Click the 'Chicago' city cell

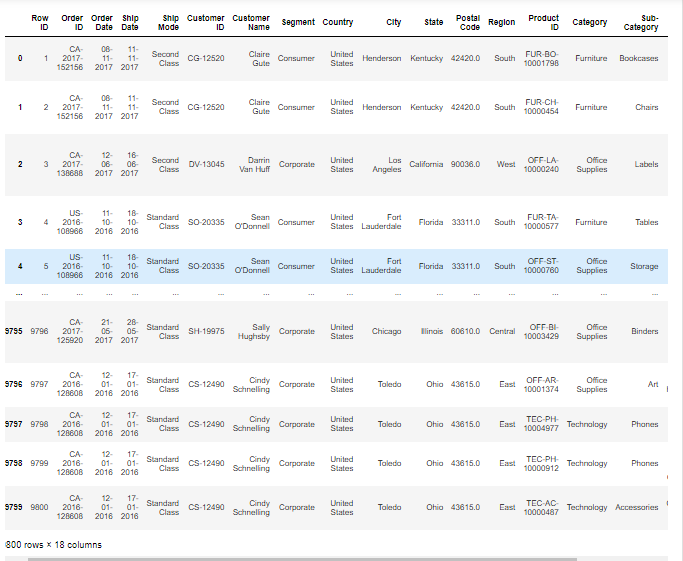(x=386, y=331)
